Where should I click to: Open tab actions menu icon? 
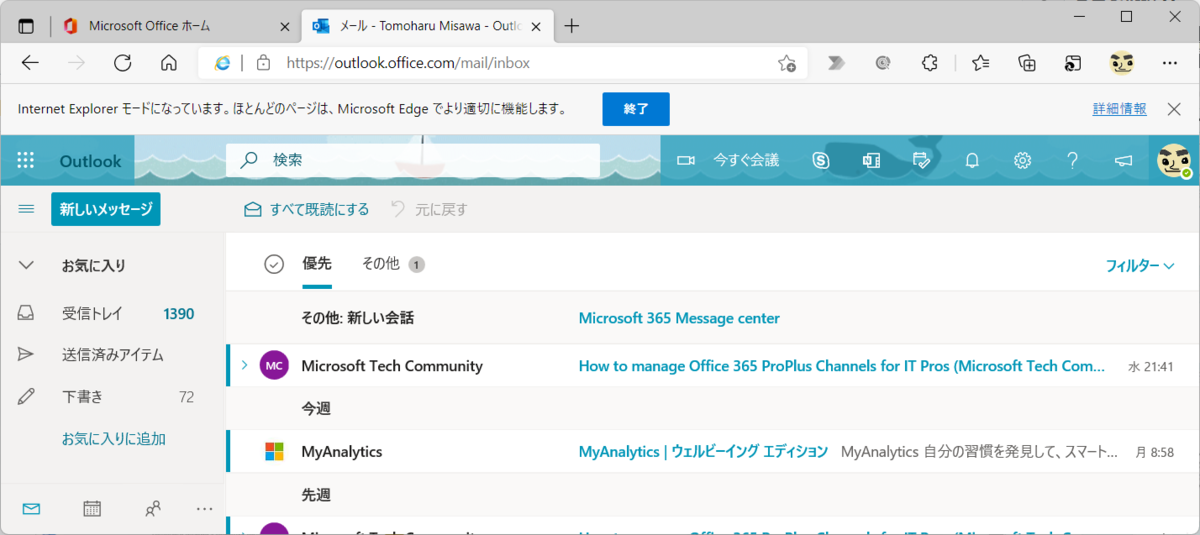(x=27, y=26)
